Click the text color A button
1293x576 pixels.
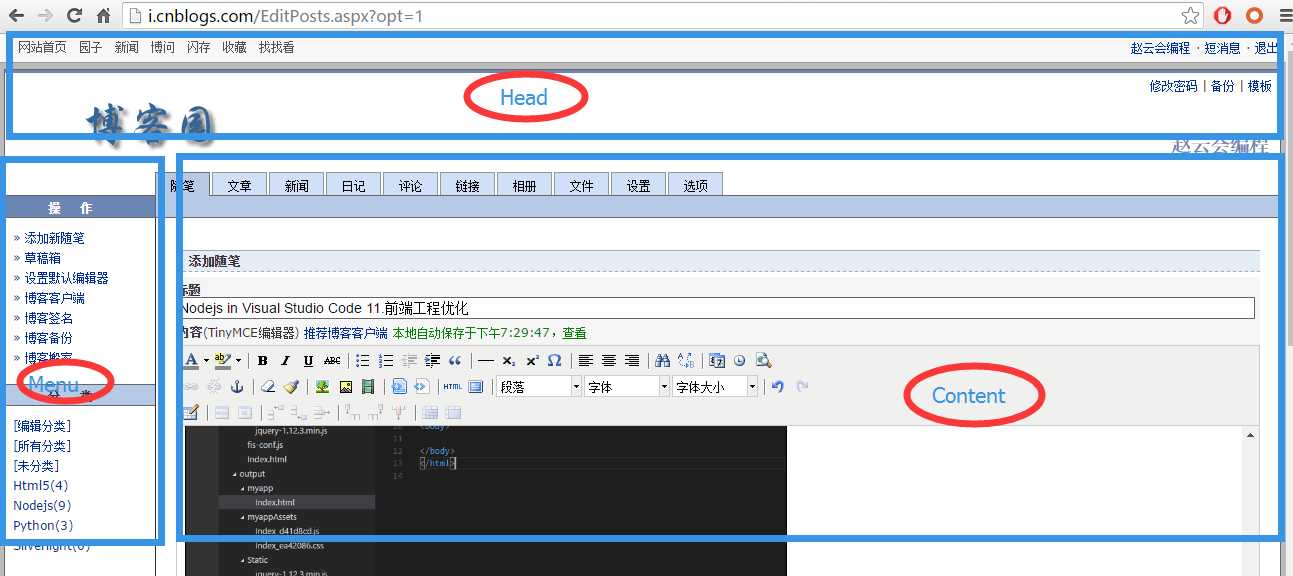[x=191, y=360]
